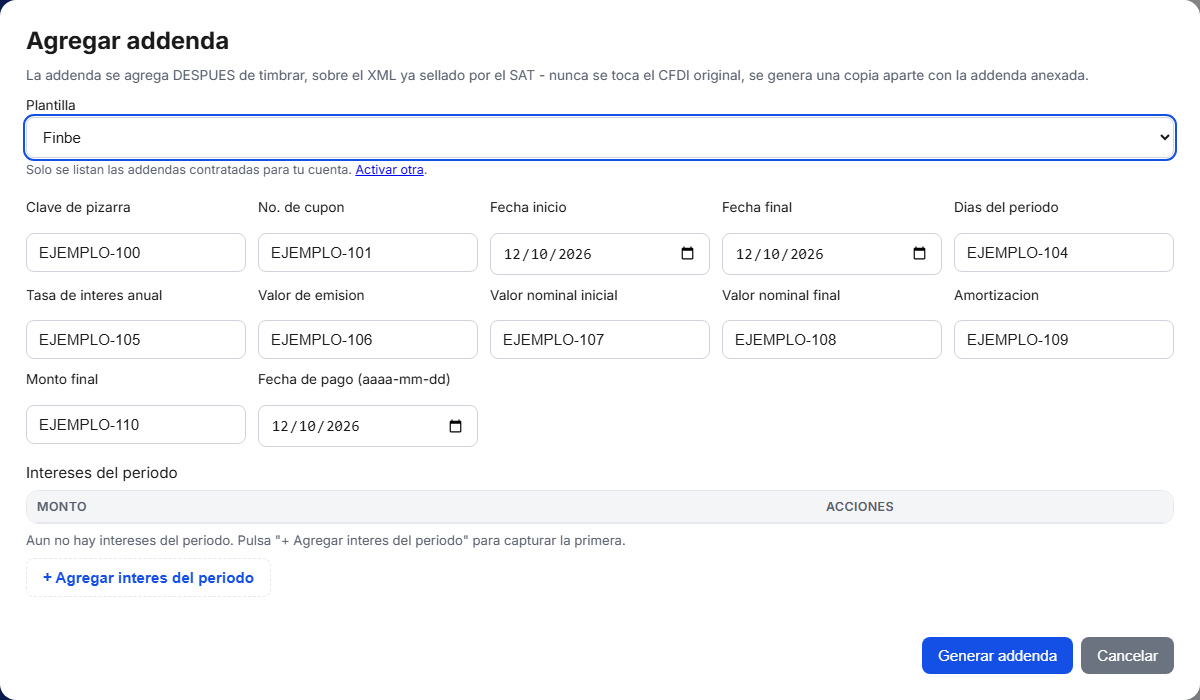Click the Intereses del periodo heading

point(102,473)
